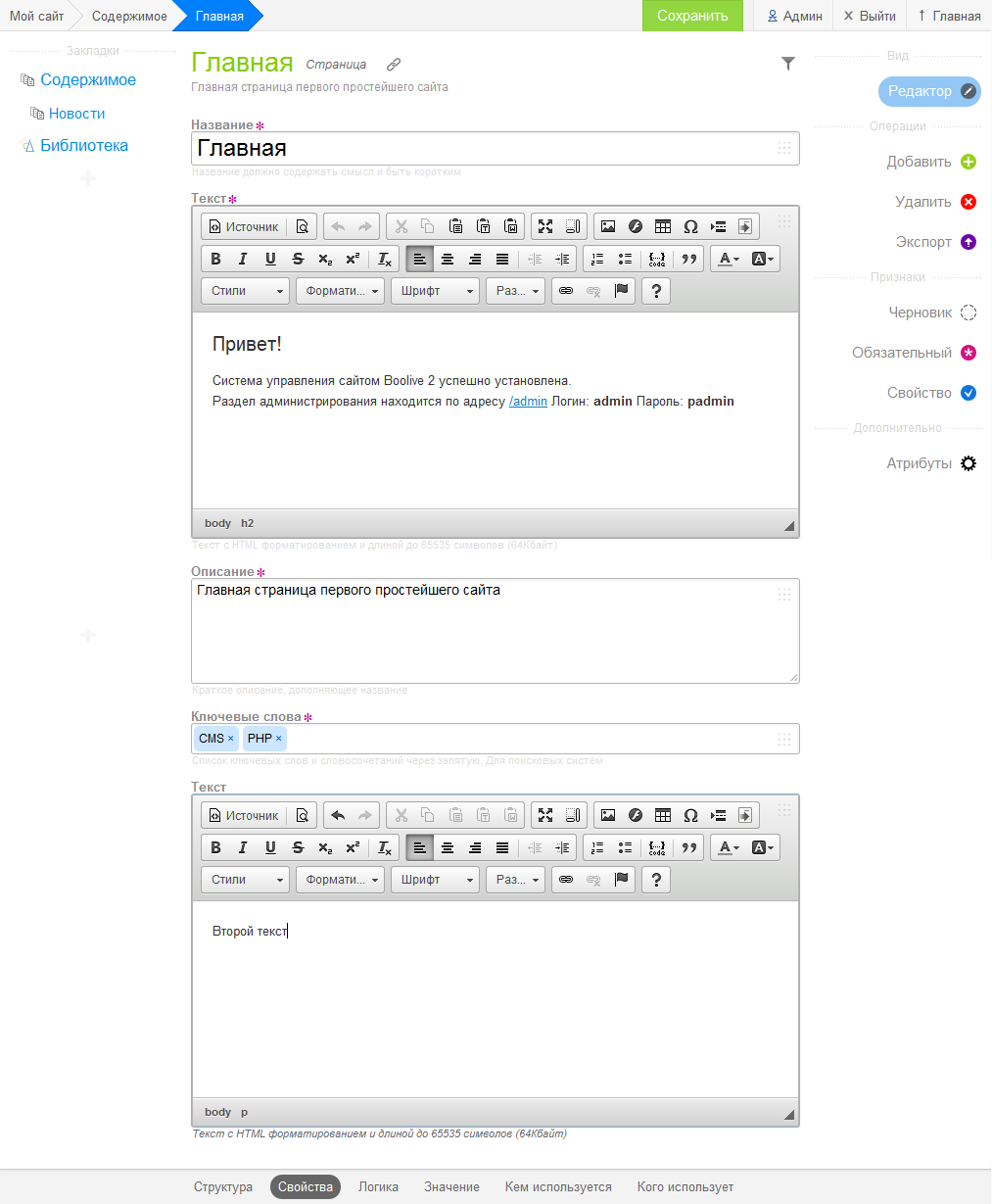Open Раз... size dropdown in the lower Текст editor
Screen dimensions: 992x1204
click(515, 880)
